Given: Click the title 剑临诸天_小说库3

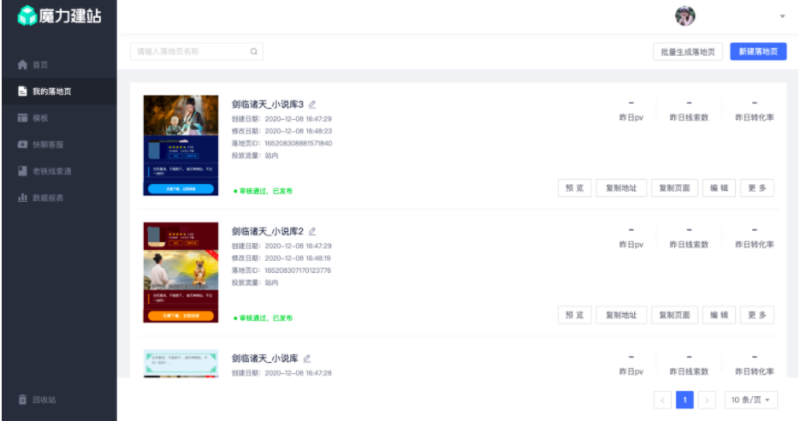Looking at the screenshot, I should coord(267,105).
